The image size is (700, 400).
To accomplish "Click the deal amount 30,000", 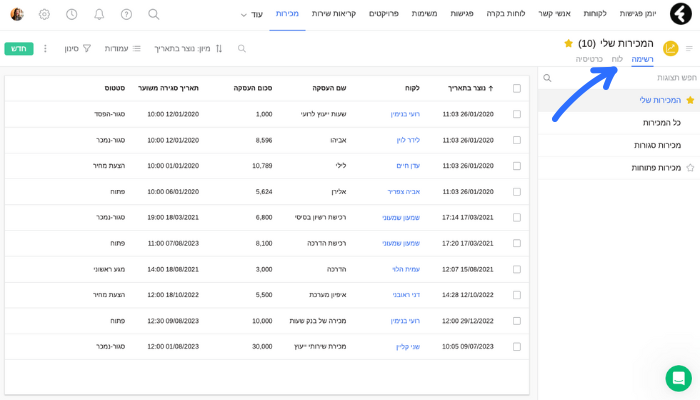I will click(262, 346).
